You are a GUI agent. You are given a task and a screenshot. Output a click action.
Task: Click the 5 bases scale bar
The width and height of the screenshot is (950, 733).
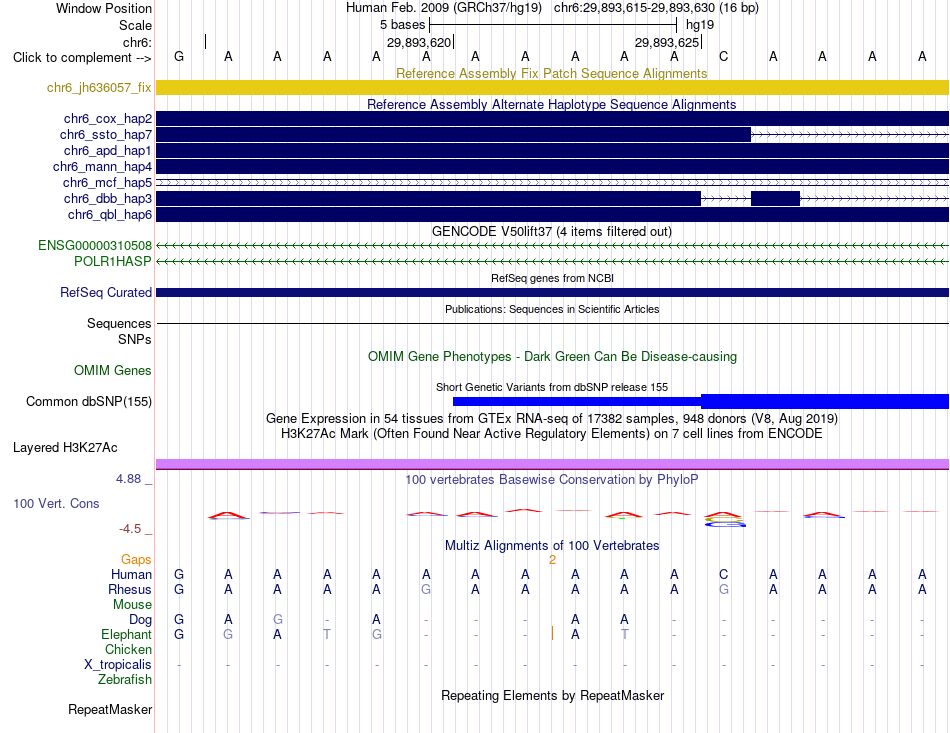pos(553,25)
